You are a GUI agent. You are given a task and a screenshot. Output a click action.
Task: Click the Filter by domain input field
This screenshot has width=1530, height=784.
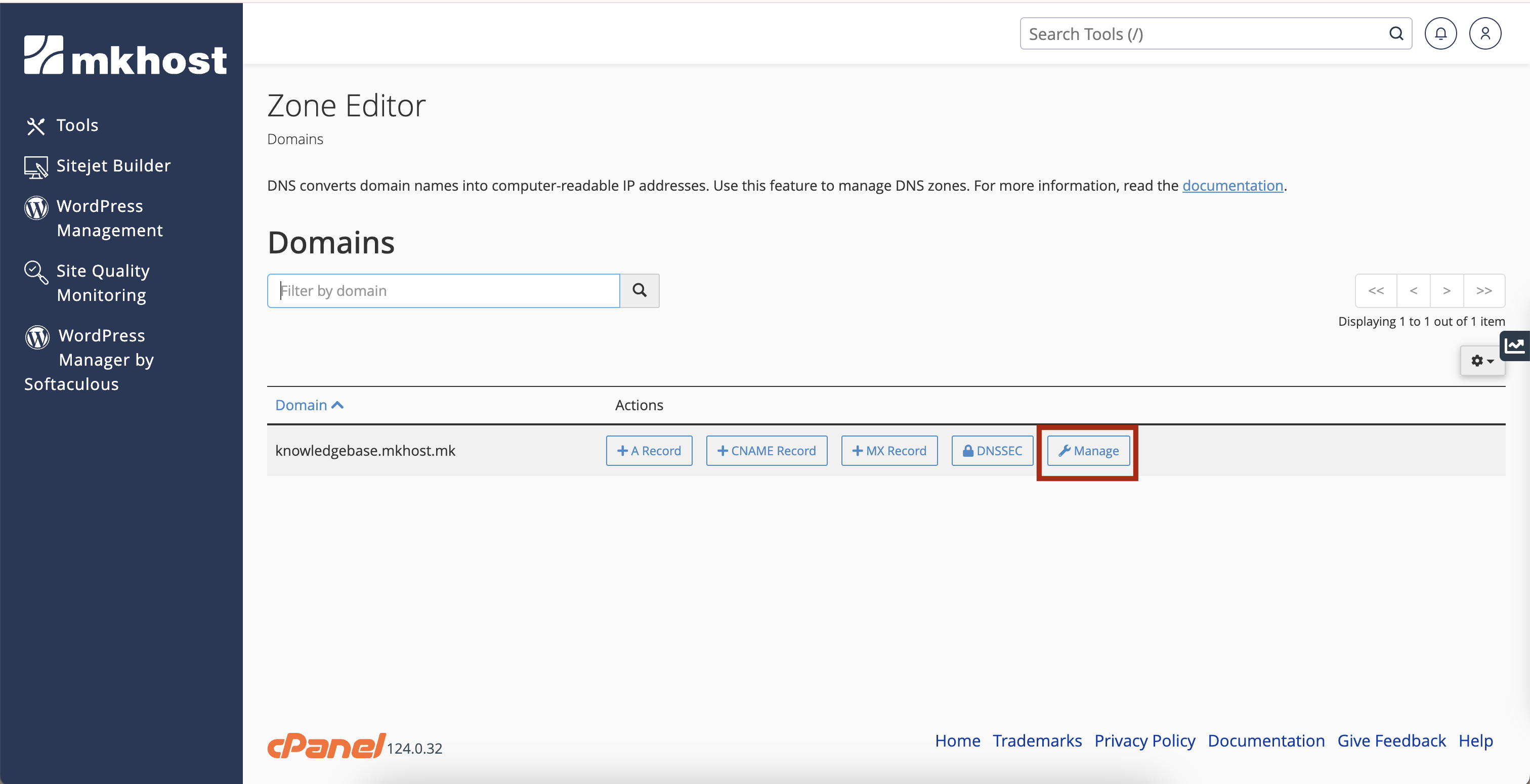pos(444,290)
